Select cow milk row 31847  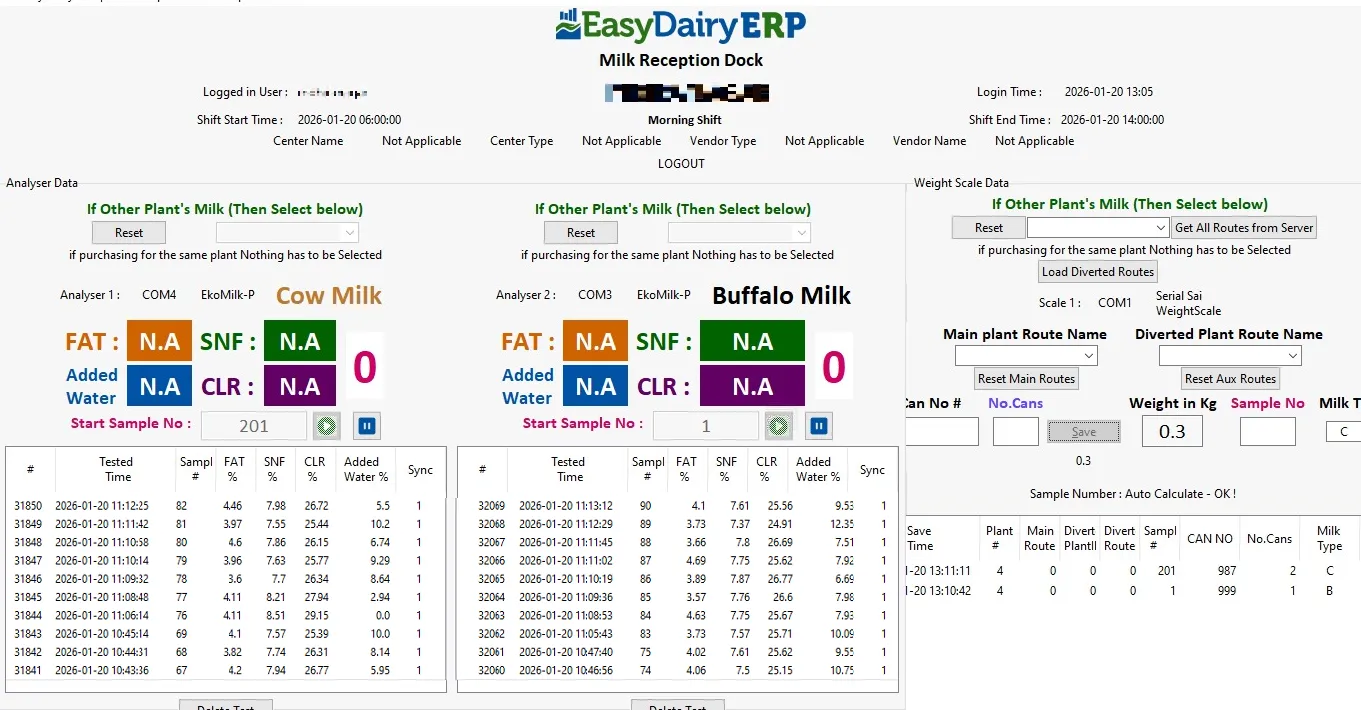coord(226,560)
